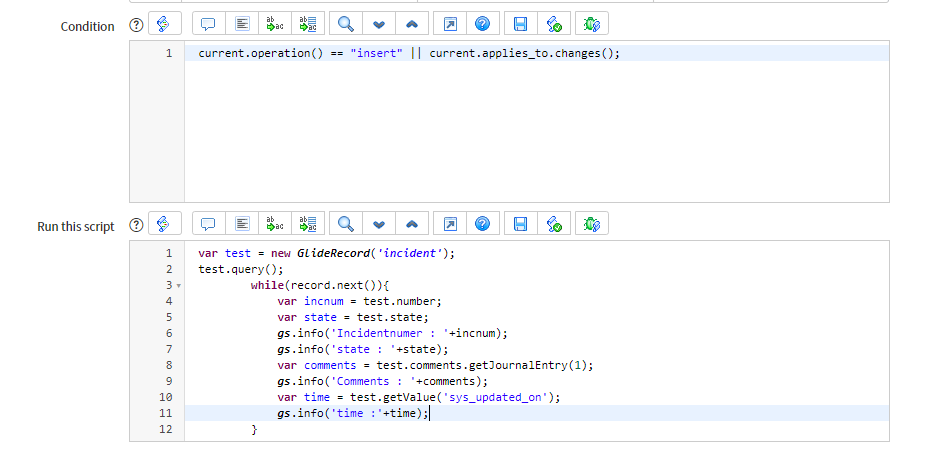Find previous match in Condition editor
This screenshot has width=933, height=456.
[412, 25]
